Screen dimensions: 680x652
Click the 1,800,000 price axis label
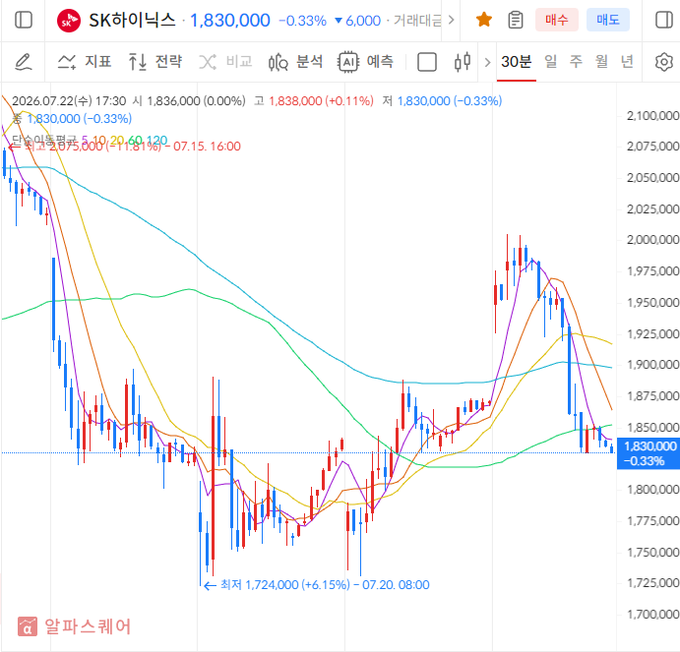tap(653, 490)
